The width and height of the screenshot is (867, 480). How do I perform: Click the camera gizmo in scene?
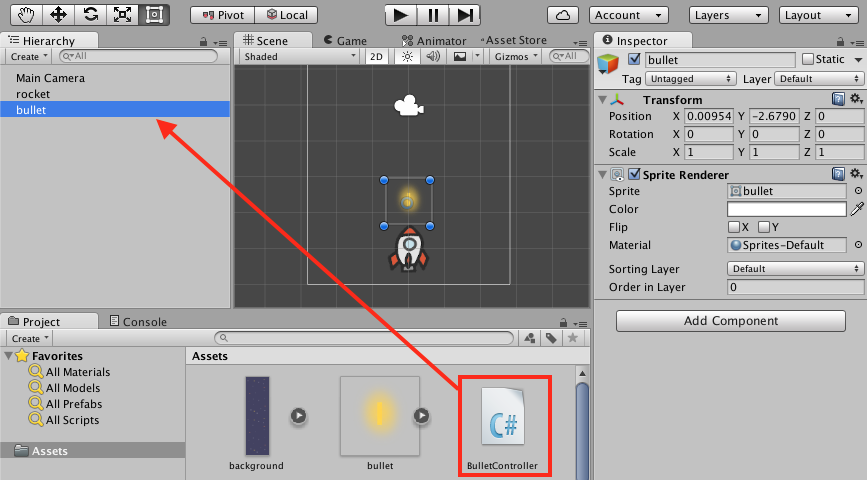coord(409,105)
